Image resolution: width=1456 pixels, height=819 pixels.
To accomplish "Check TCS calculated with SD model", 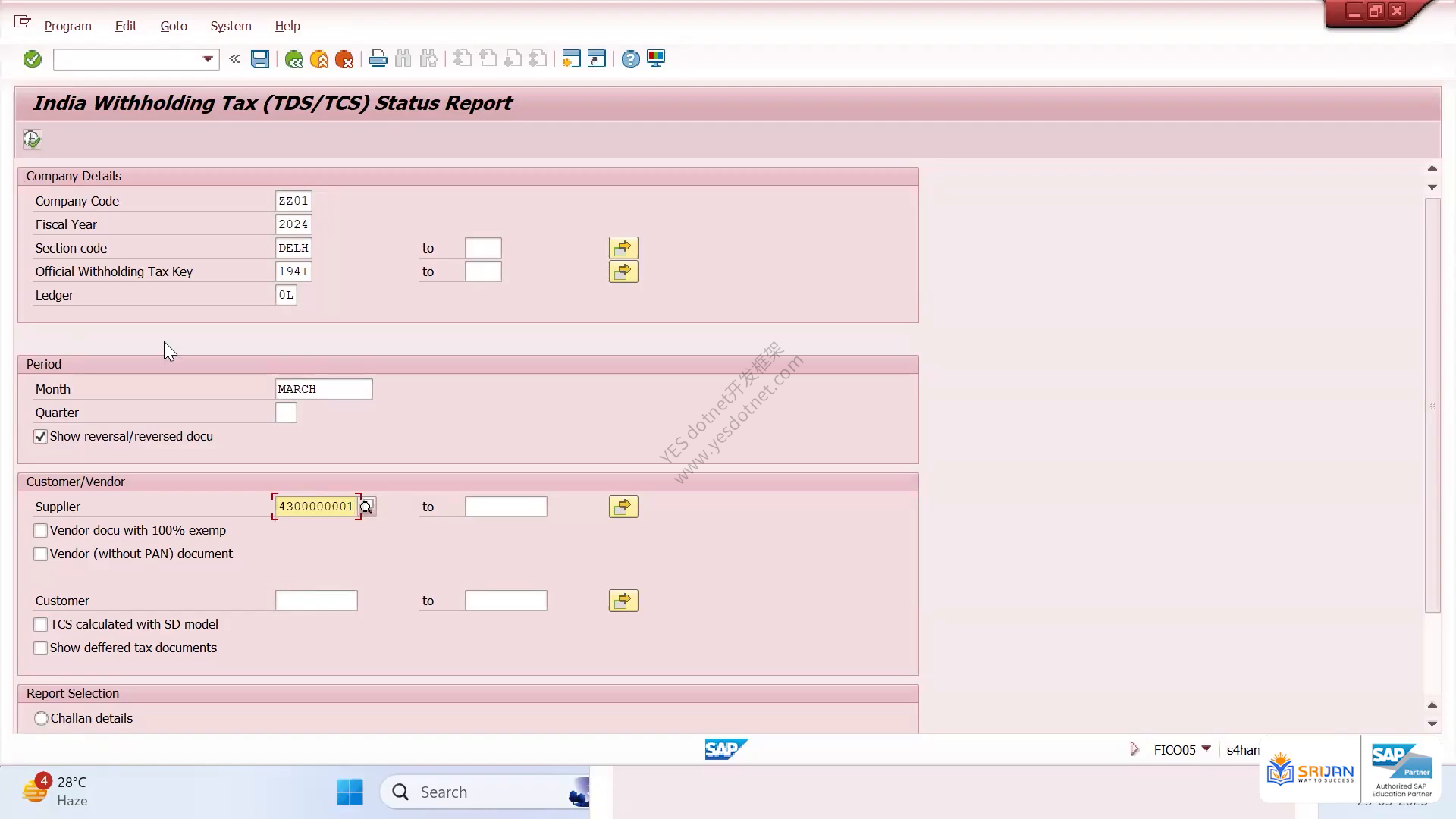I will [x=41, y=625].
